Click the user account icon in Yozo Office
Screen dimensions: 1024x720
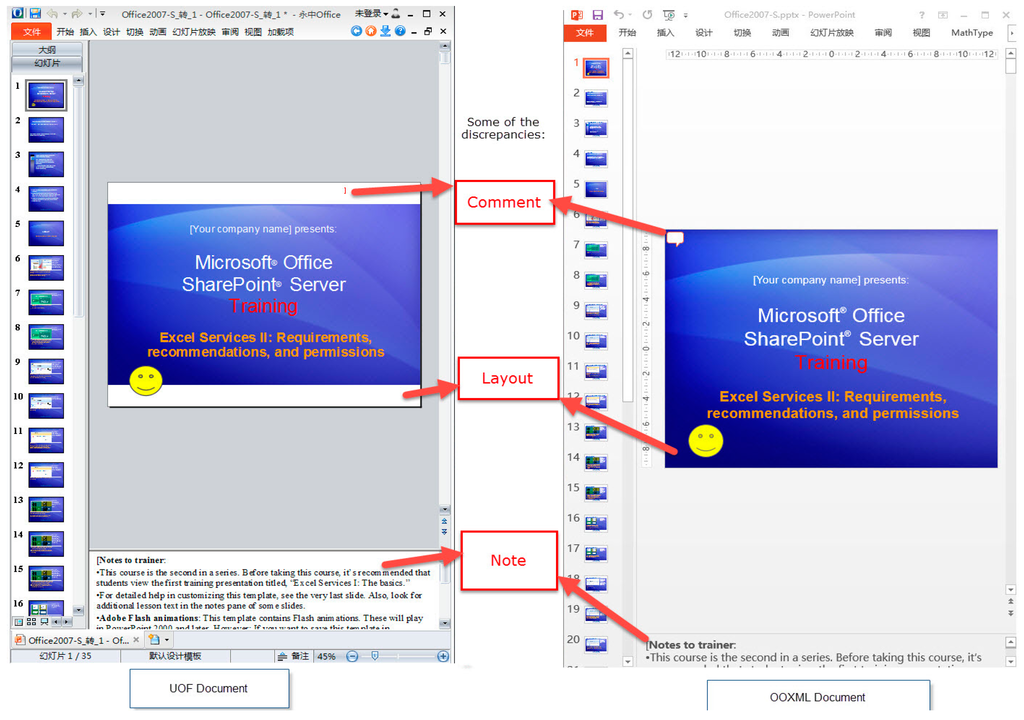click(x=396, y=14)
